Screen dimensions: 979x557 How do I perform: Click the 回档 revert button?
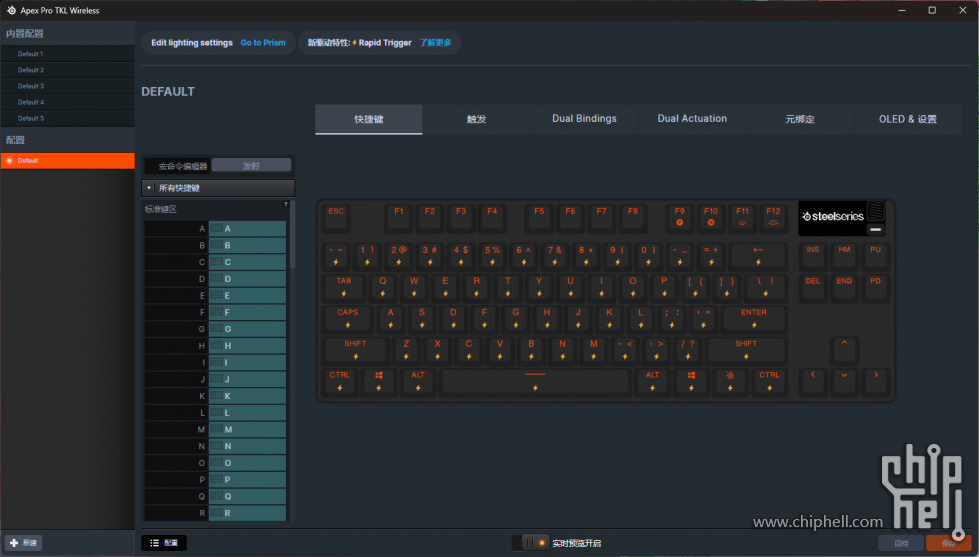pos(901,543)
